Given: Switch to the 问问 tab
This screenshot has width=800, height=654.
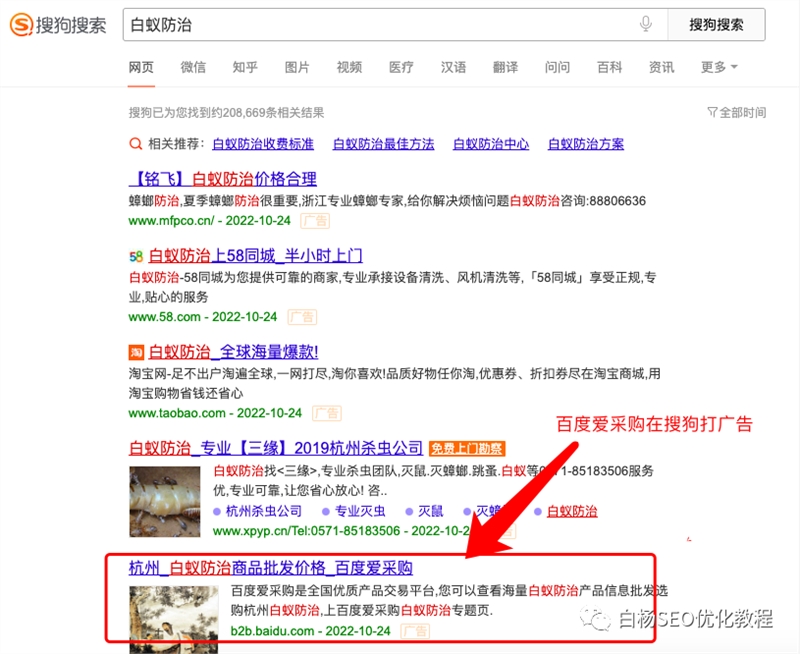Looking at the screenshot, I should click(x=558, y=67).
